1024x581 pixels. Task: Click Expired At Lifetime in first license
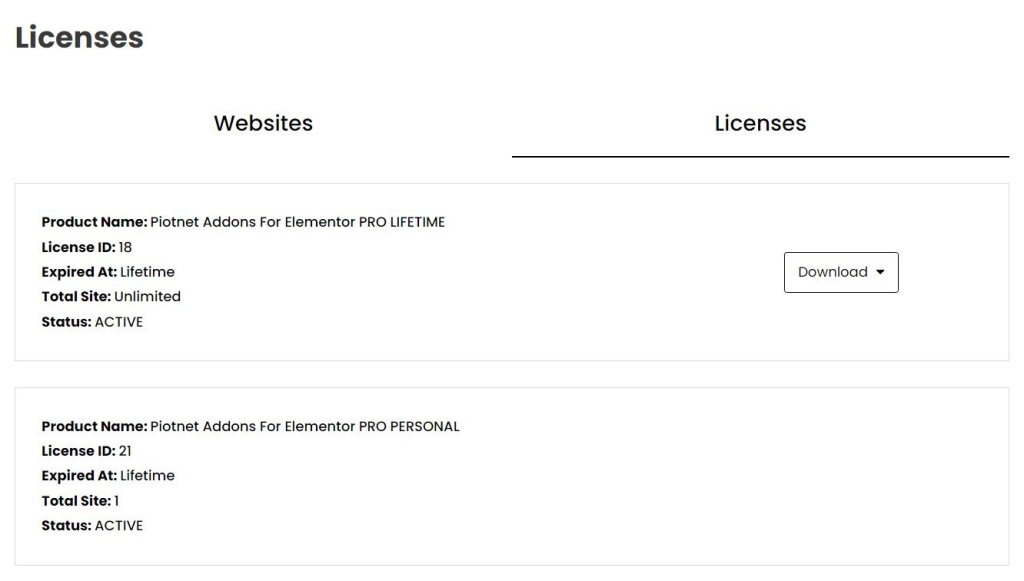click(x=108, y=272)
